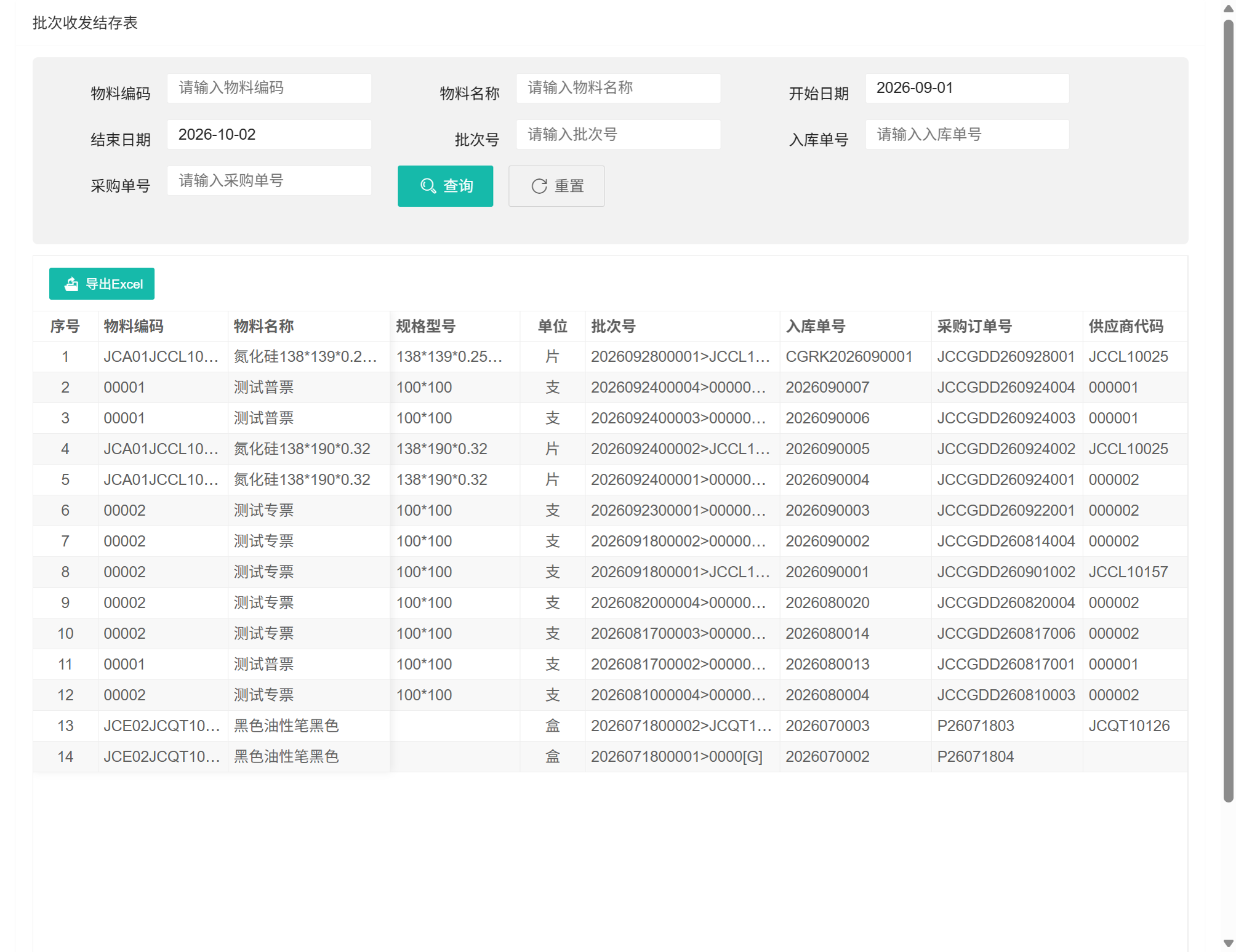Select cell JCCGDD260924002
This screenshot has width=1236, height=952.
coord(1006,449)
